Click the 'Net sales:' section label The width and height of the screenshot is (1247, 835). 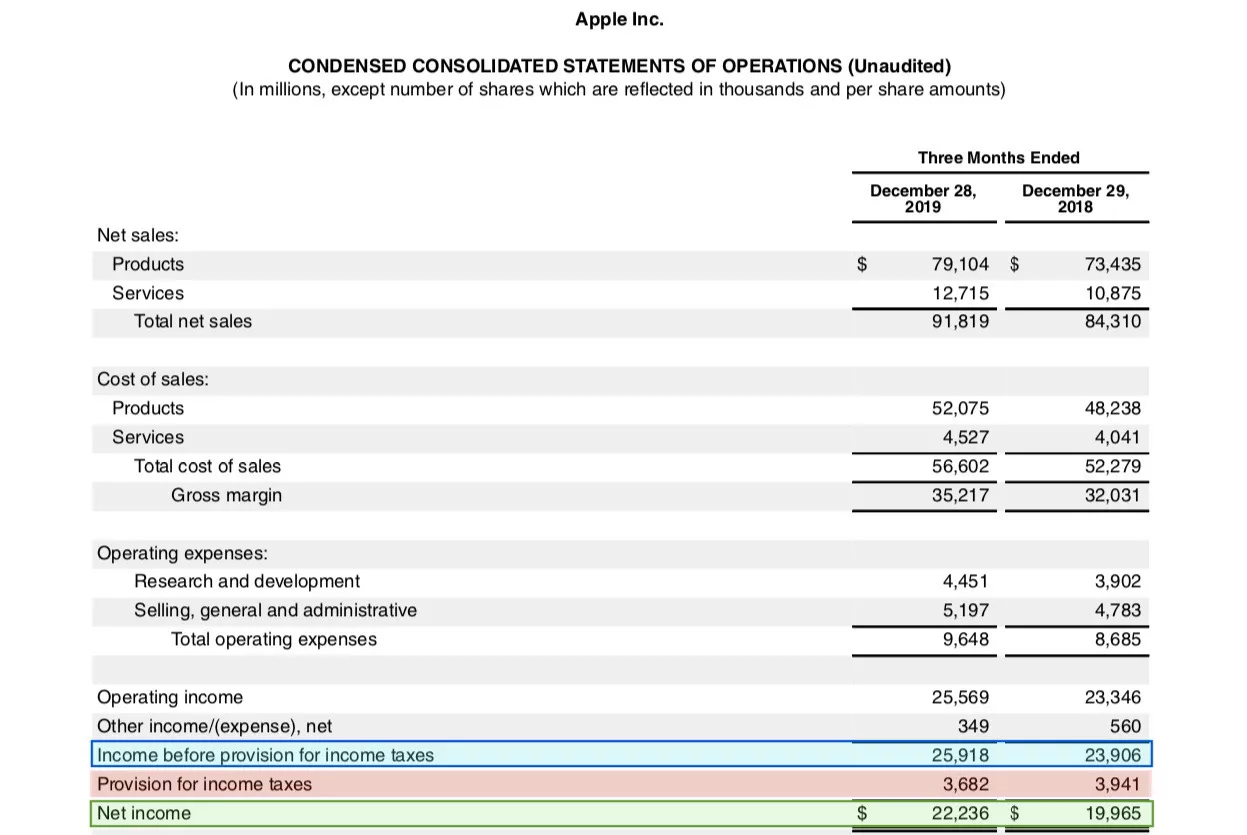click(138, 235)
